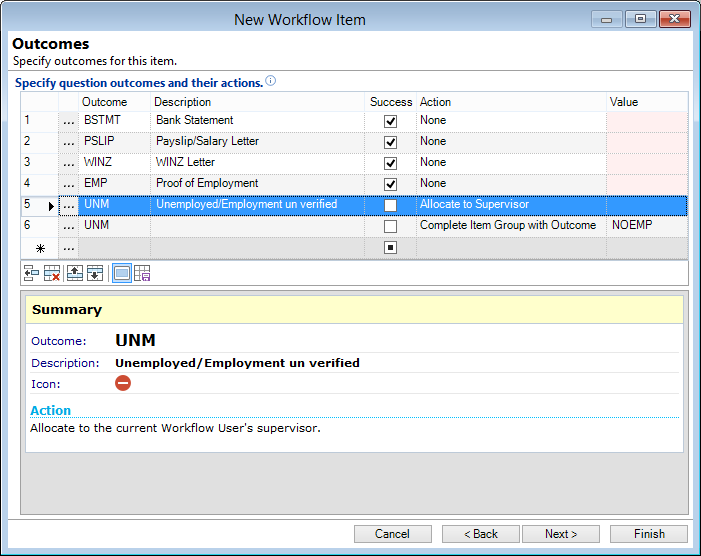Click the UNM outcome cell in row 6
701x556 pixels.
pyautogui.click(x=114, y=227)
